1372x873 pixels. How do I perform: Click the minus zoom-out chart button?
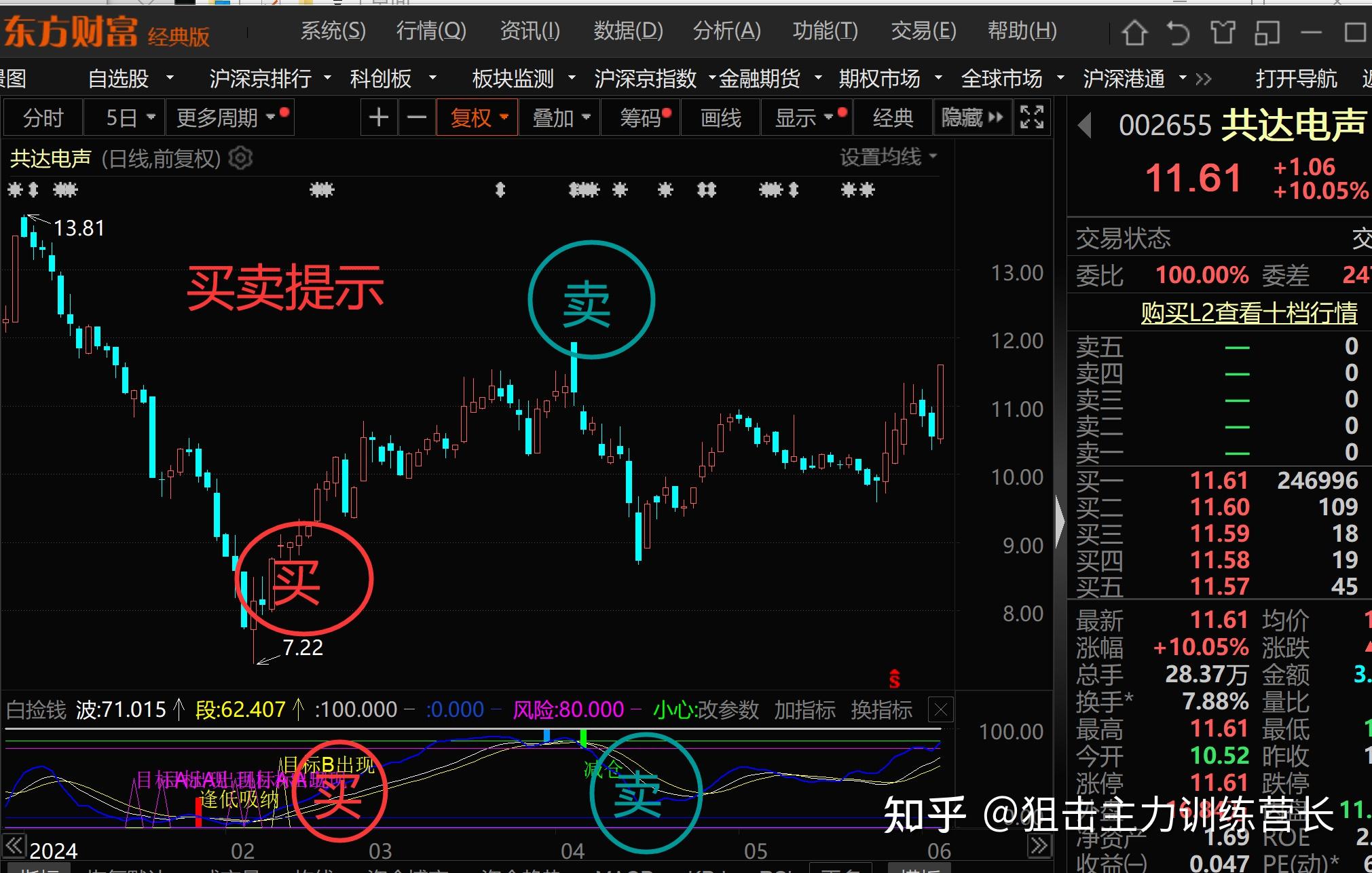(x=417, y=117)
